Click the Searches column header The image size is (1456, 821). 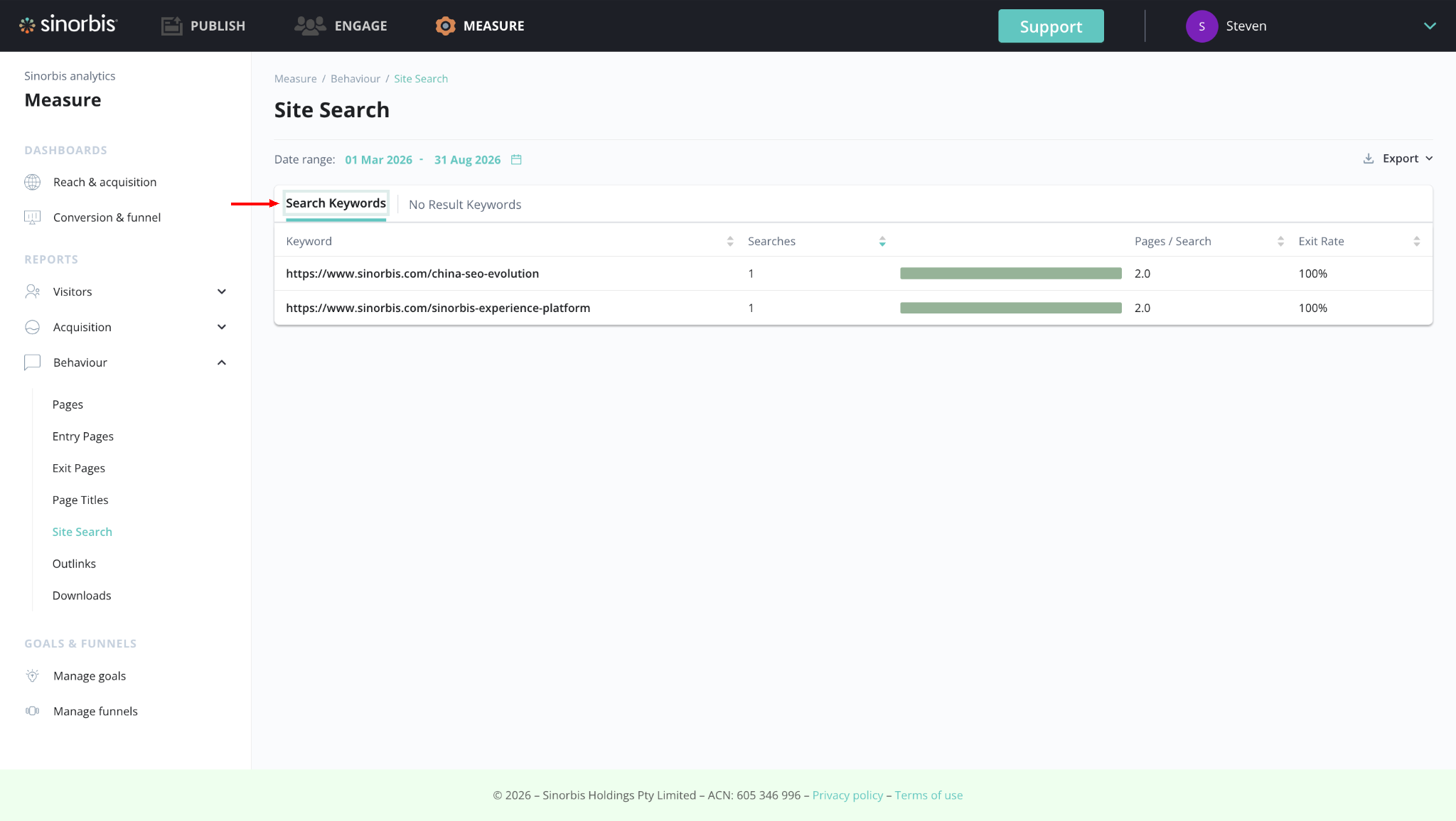(771, 242)
